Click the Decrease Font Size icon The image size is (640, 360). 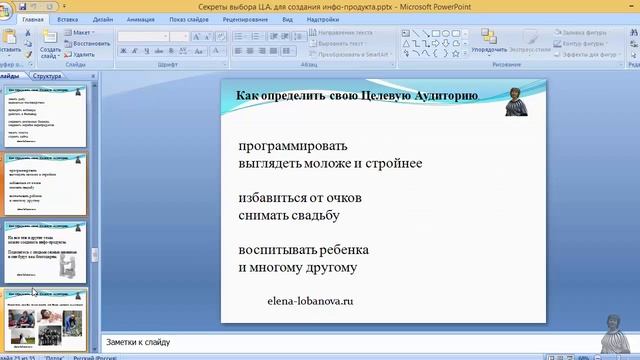tap(208, 37)
